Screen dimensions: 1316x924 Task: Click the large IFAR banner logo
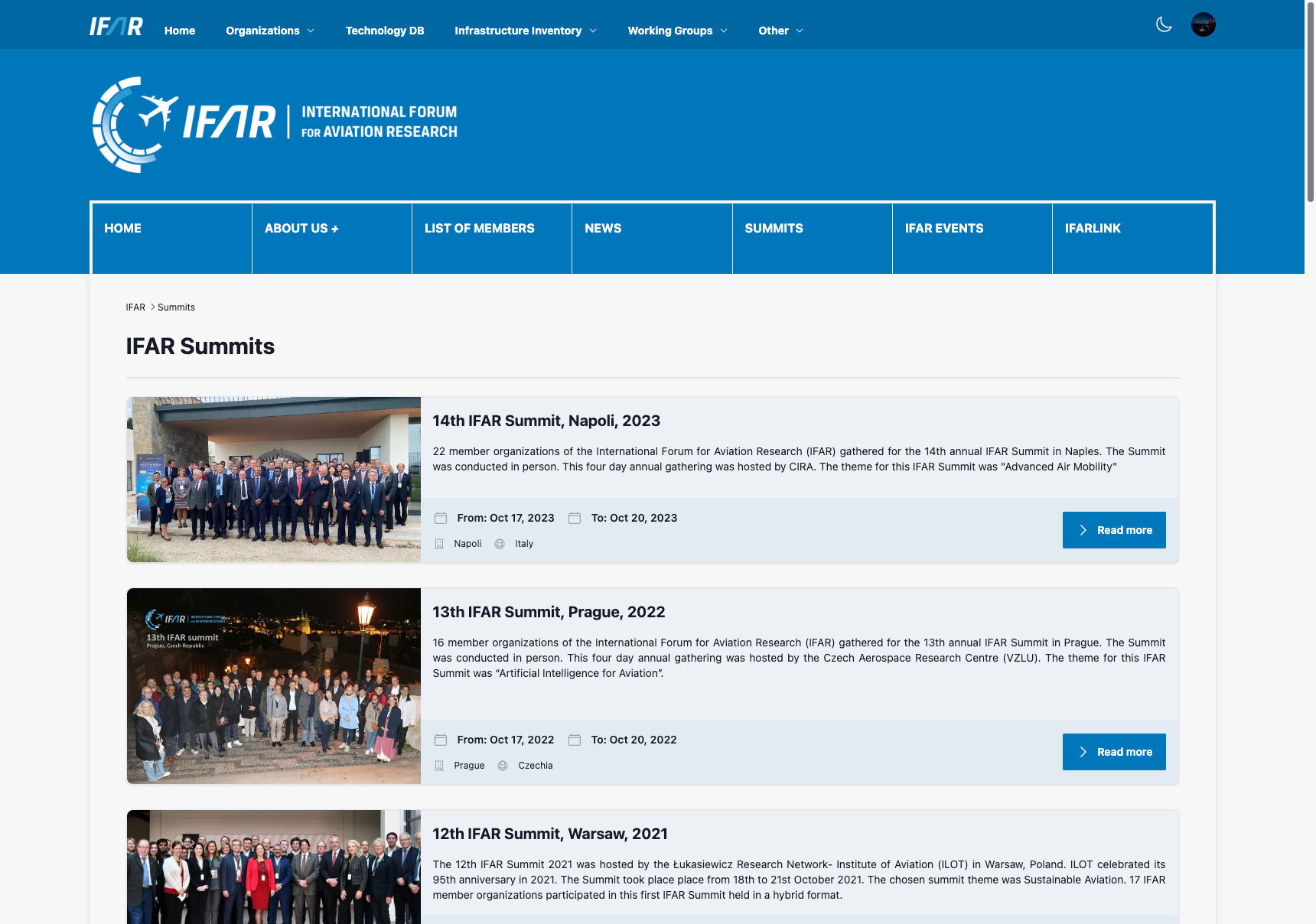click(275, 125)
